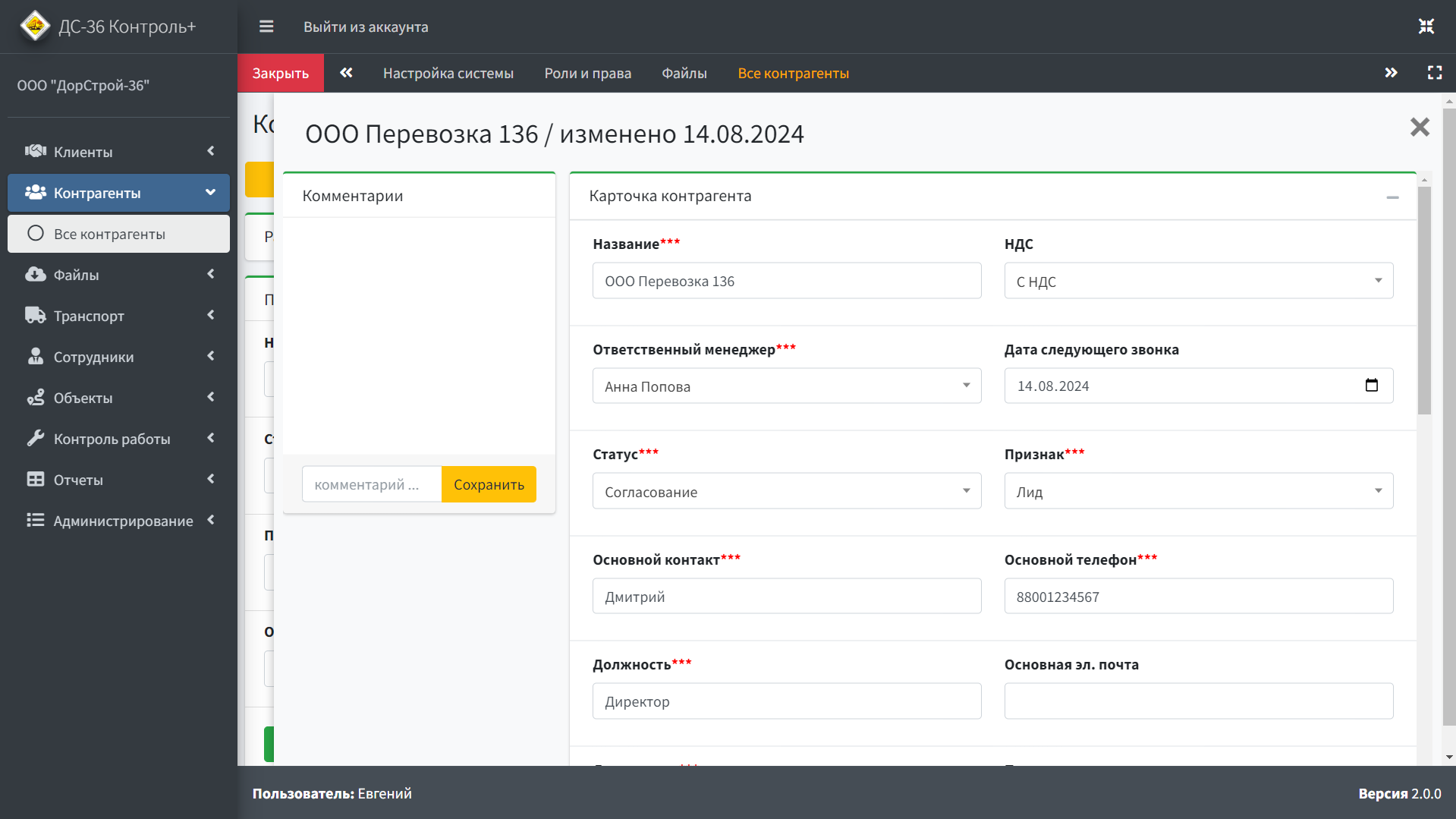Click the ДС-36 Контроль+ logo icon
The width and height of the screenshot is (1456, 819).
click(x=35, y=26)
